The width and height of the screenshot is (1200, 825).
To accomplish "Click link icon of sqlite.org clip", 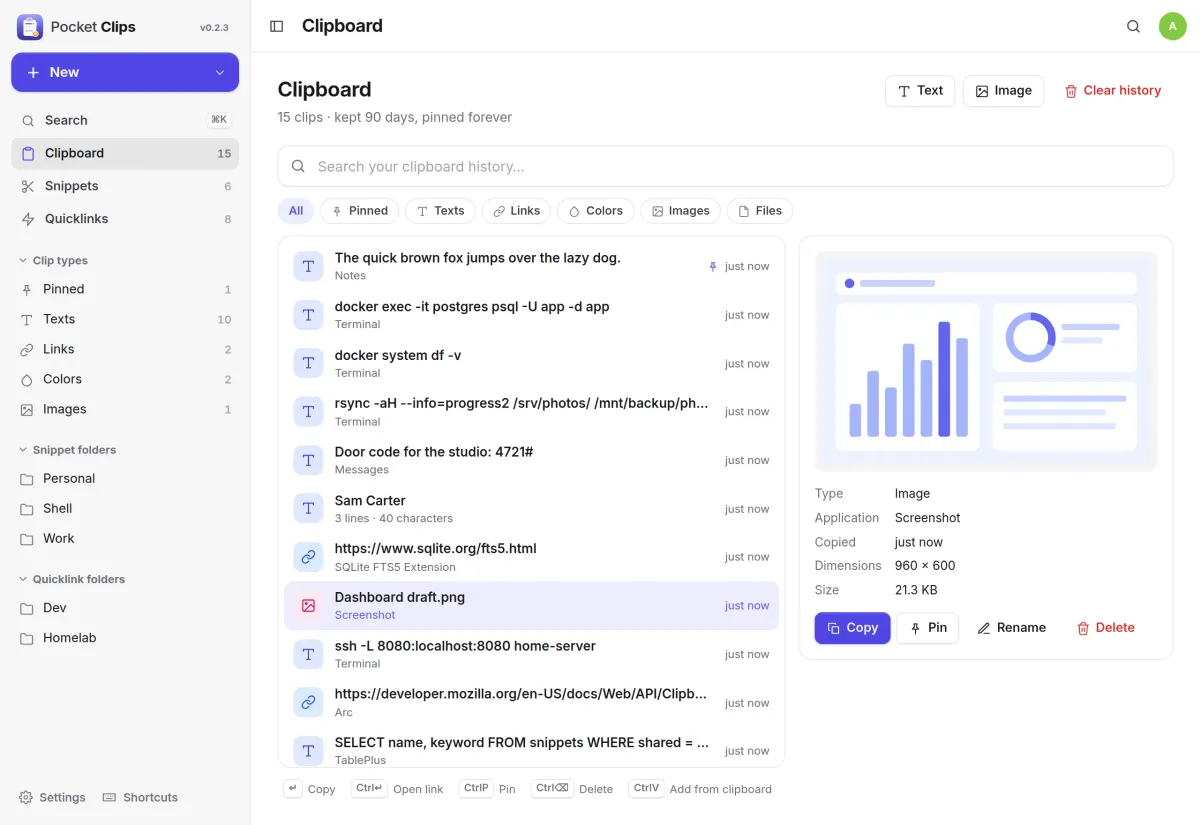I will pyautogui.click(x=308, y=557).
